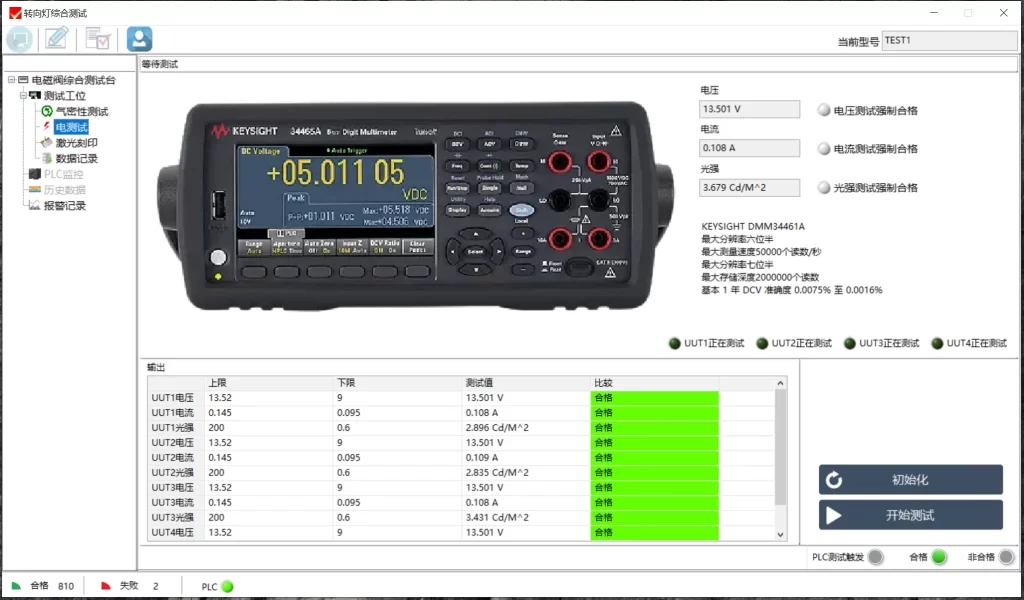The height and width of the screenshot is (600, 1024).
Task: Select the 气密性测试 green cycle icon
Action: pyautogui.click(x=47, y=111)
